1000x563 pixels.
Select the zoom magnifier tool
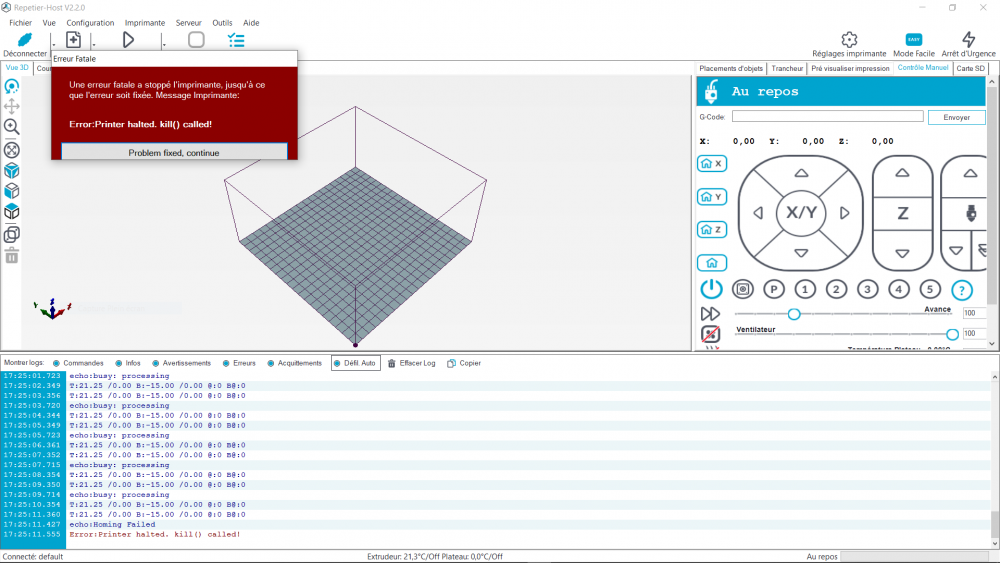click(11, 127)
